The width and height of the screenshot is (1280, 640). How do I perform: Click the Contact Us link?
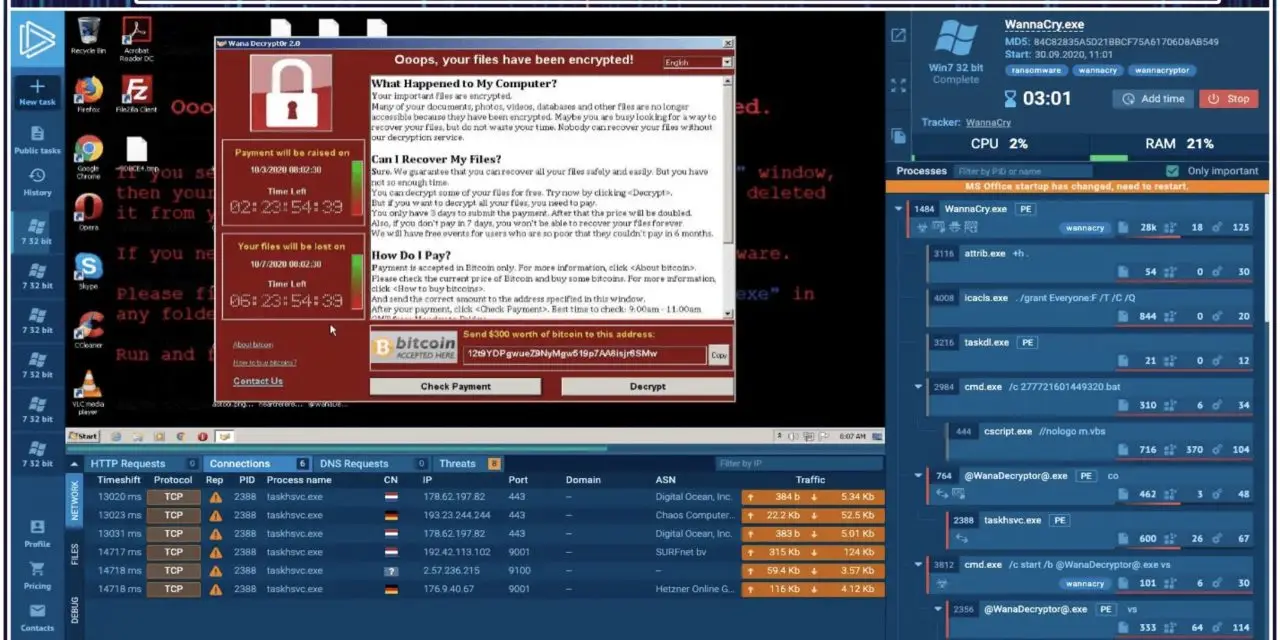(x=258, y=381)
